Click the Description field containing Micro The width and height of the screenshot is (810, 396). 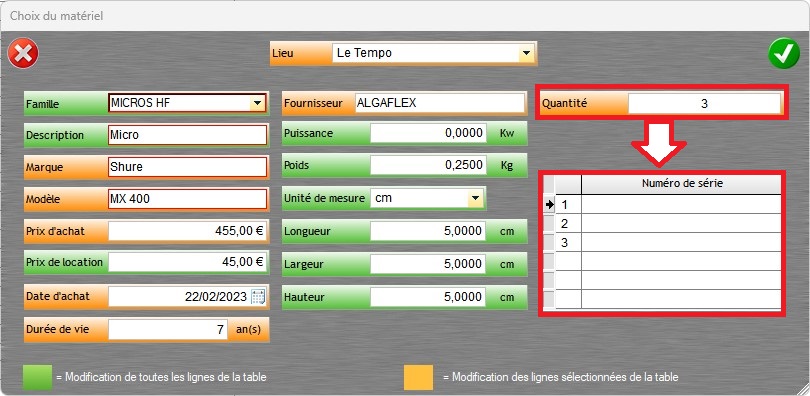tap(188, 135)
